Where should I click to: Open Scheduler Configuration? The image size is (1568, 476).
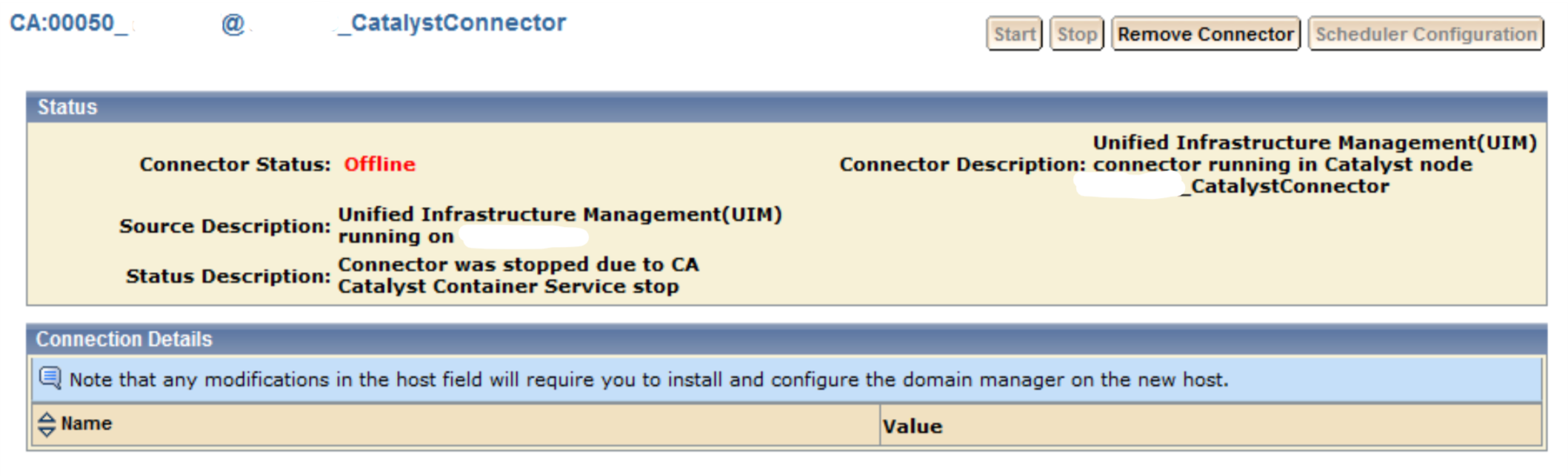(x=1426, y=34)
